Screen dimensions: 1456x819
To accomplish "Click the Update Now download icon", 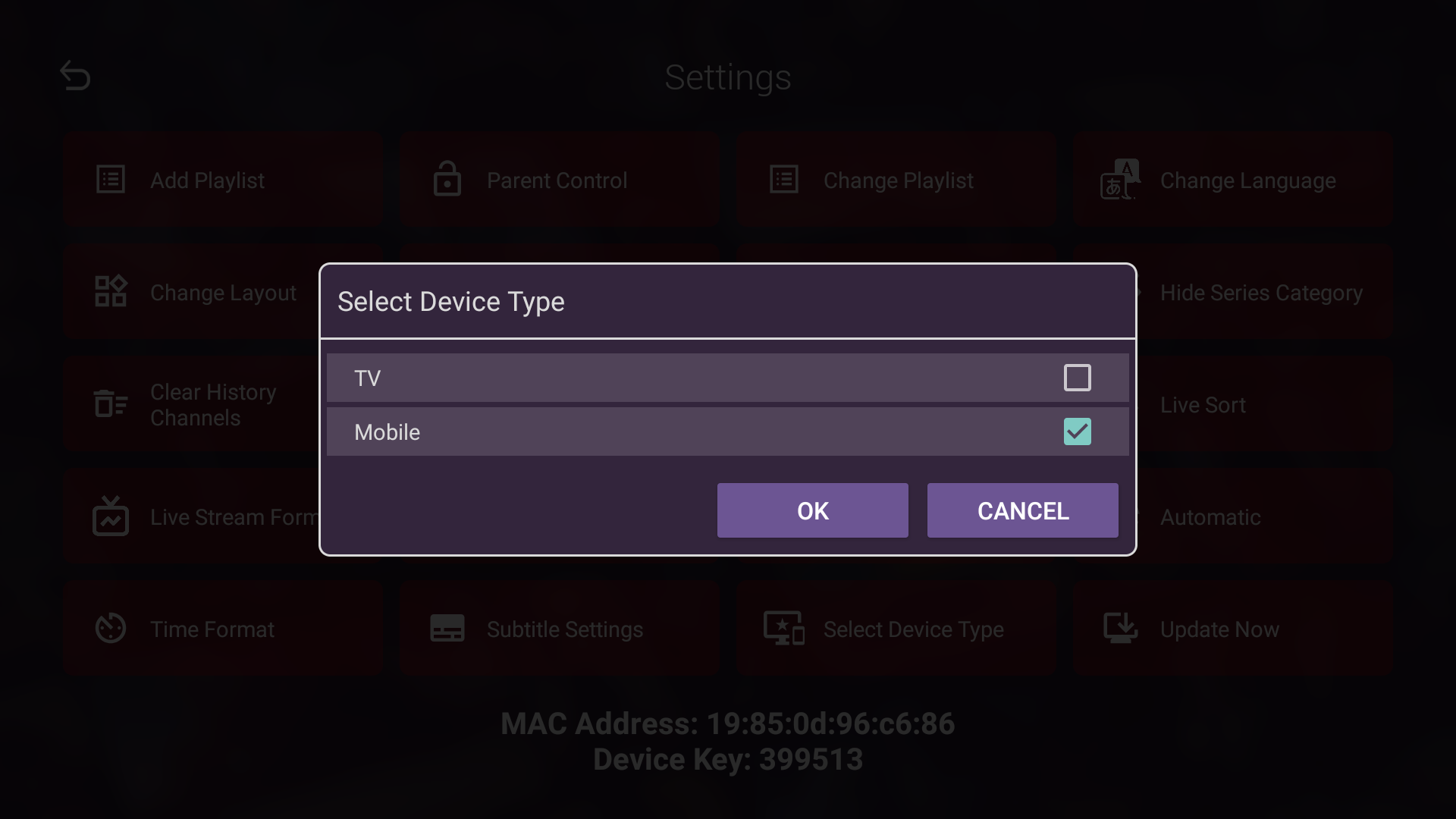I will click(x=1120, y=629).
